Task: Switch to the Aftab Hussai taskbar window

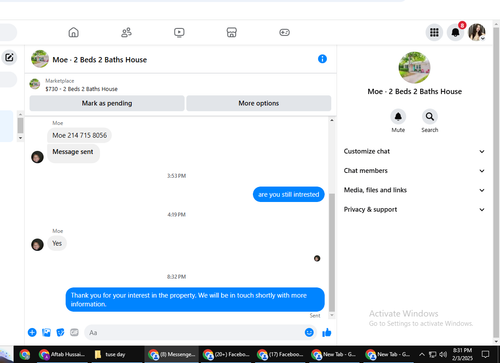Action: [x=62, y=354]
